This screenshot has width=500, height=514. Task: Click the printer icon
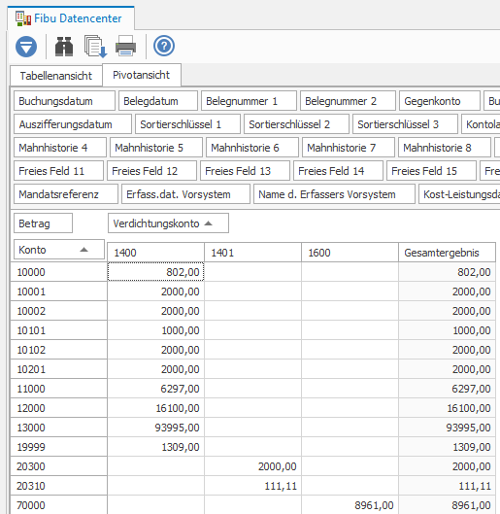[x=126, y=46]
